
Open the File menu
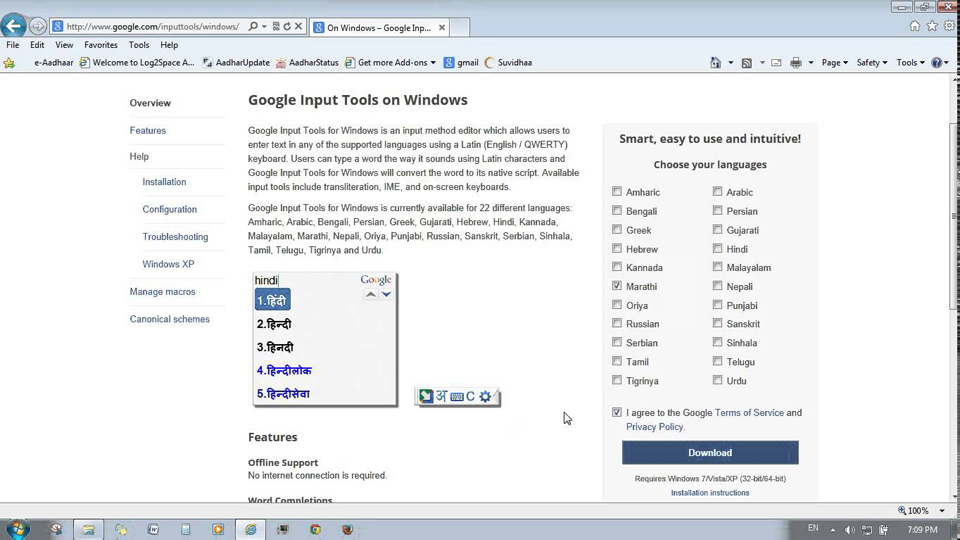[x=12, y=45]
